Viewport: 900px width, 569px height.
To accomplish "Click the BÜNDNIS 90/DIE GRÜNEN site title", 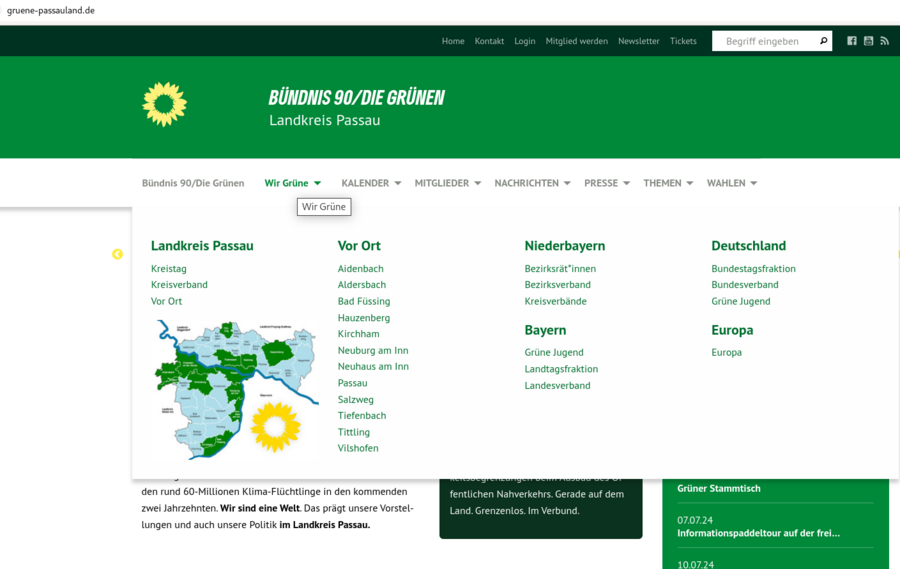I will point(356,98).
